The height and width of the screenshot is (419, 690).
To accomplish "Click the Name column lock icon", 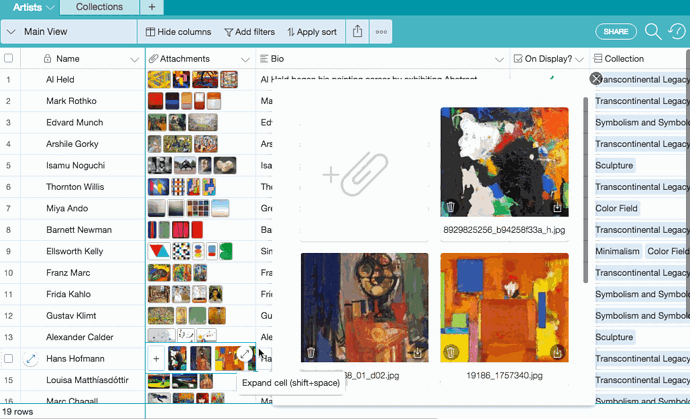I will coord(48,59).
